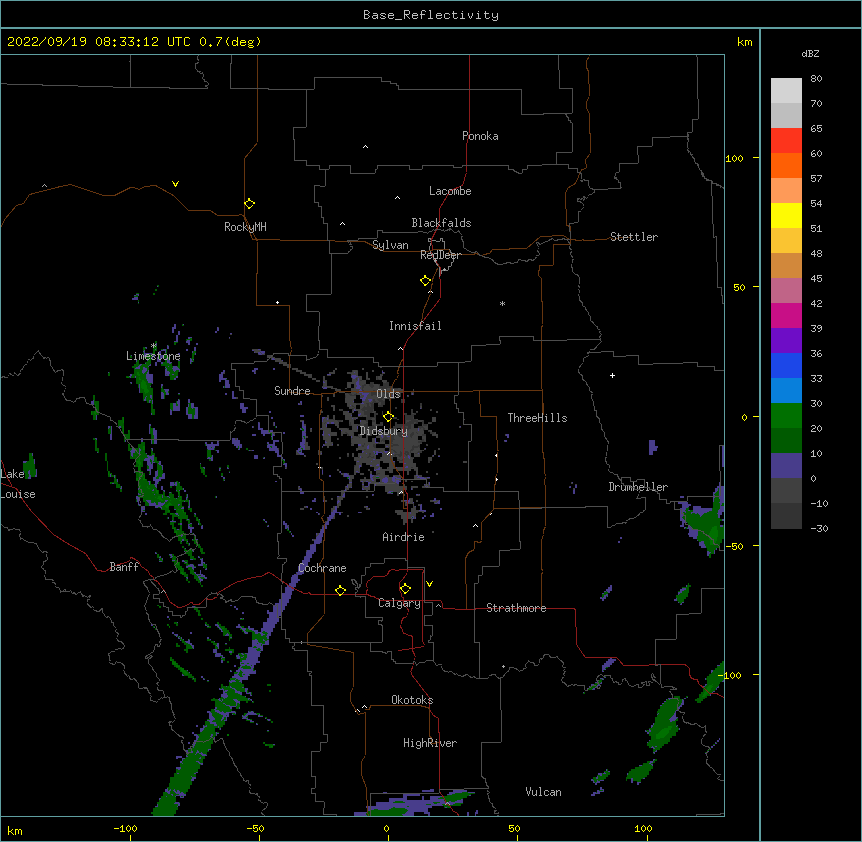Click the -30 dBZ legend value
Screen dimensions: 862x842
coord(819,528)
